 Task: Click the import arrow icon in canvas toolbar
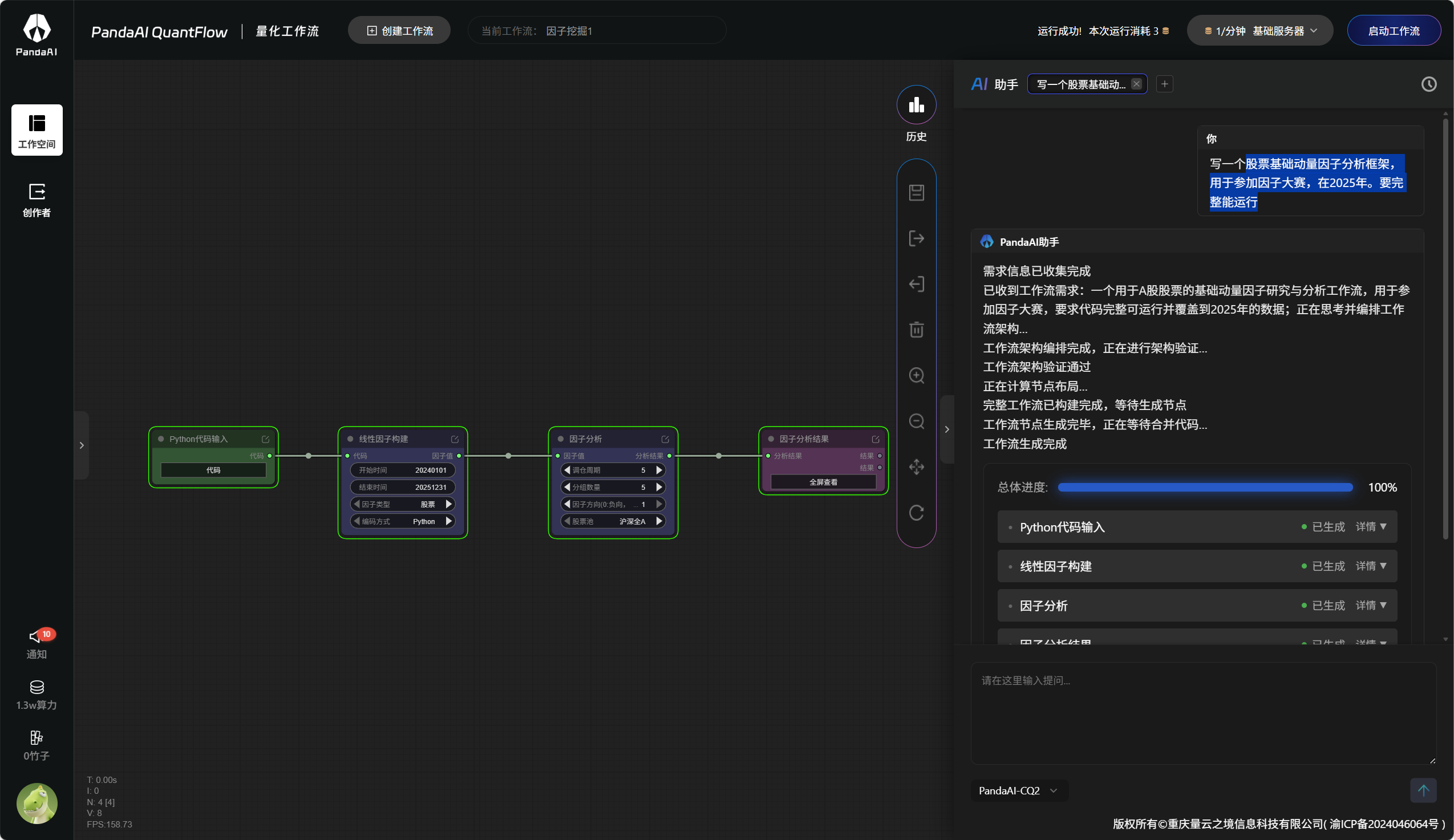916,284
